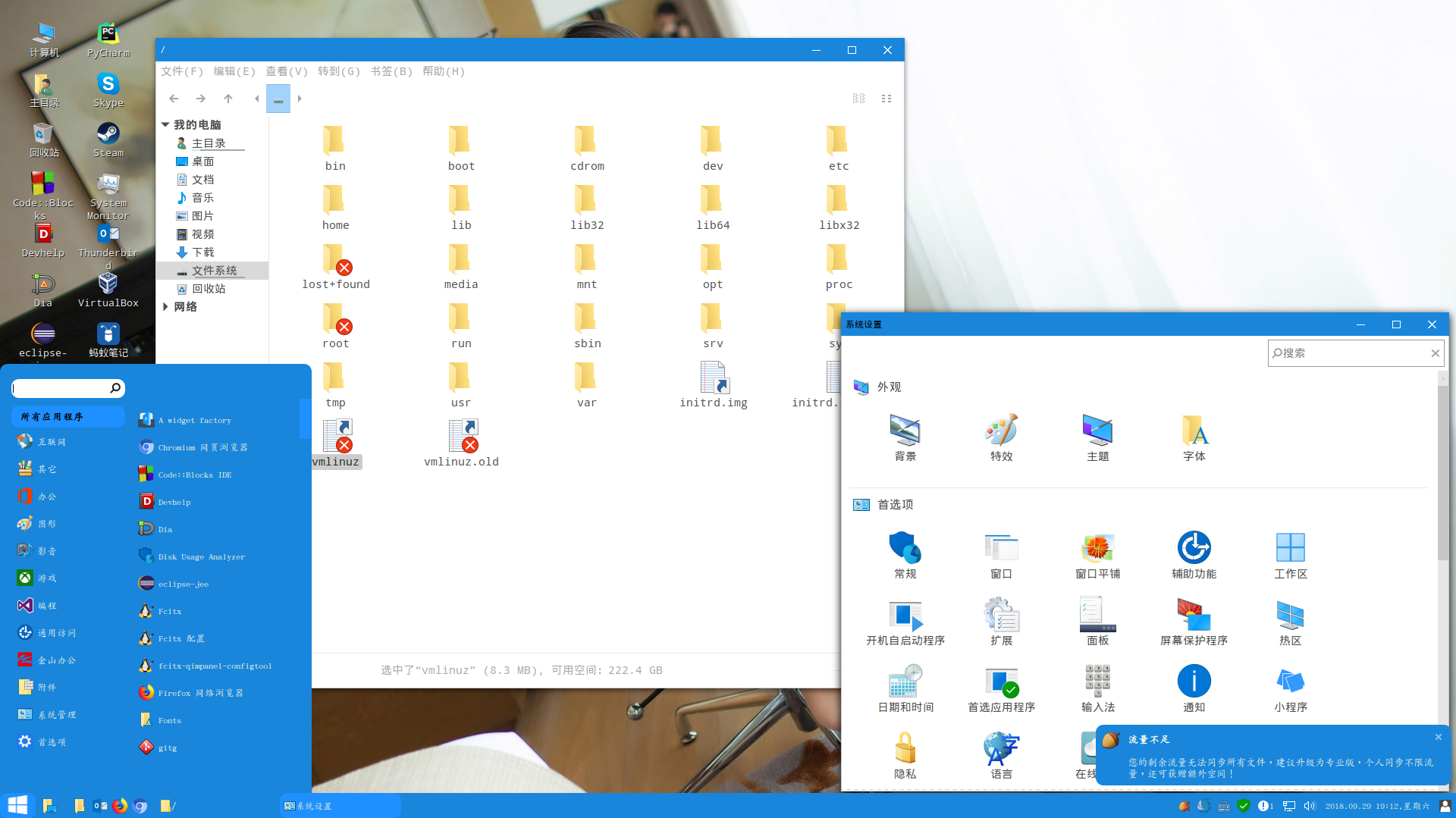Select the vmlinuz.old file
Screen dimensions: 1456x818
(461, 444)
